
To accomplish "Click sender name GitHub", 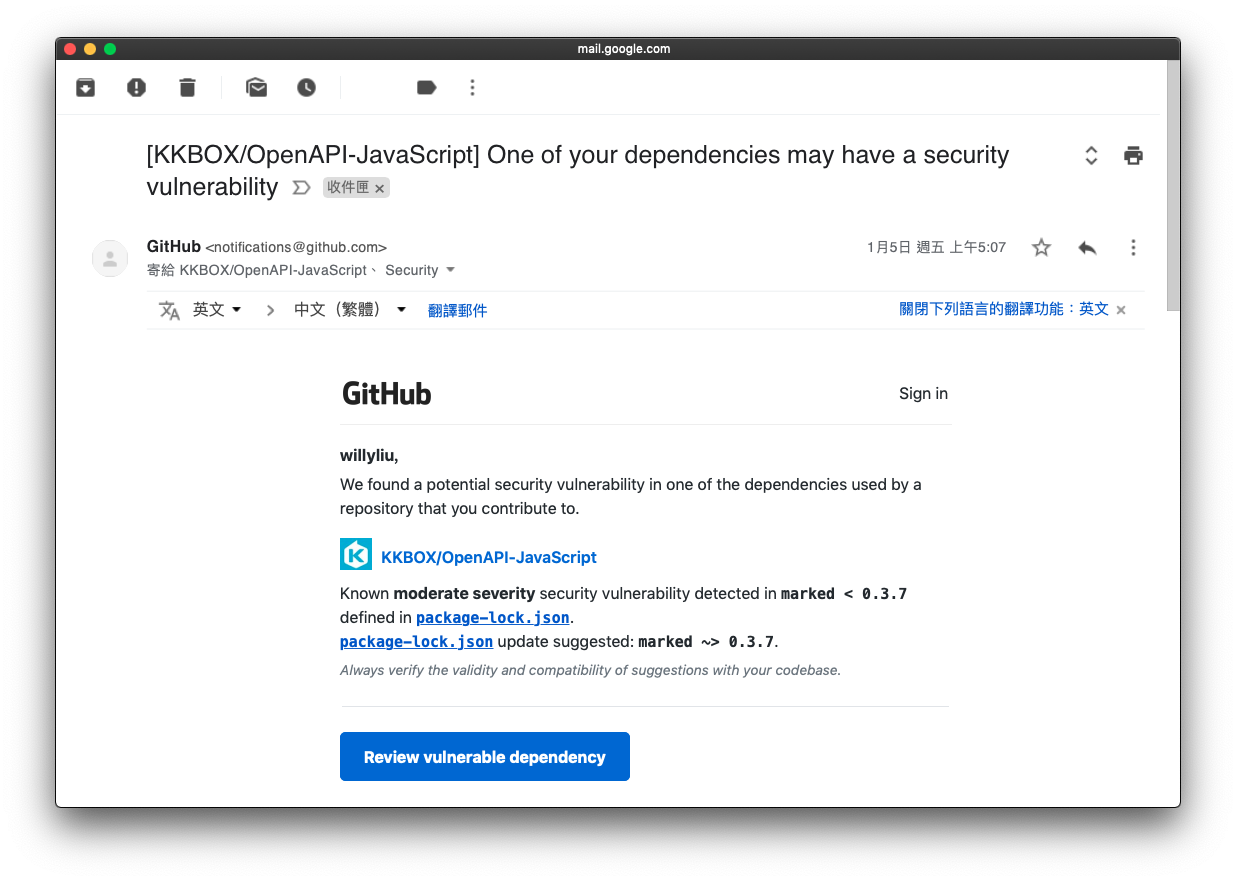I will pos(174,246).
